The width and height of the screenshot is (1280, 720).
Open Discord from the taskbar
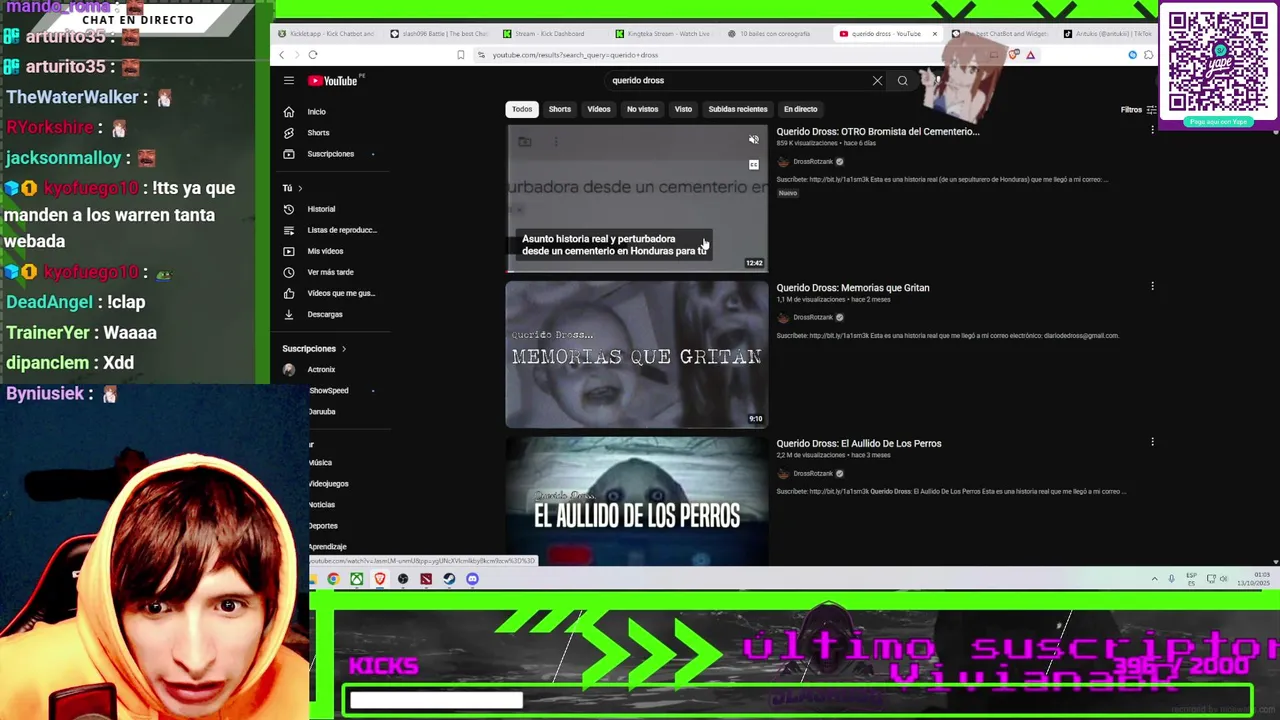472,579
